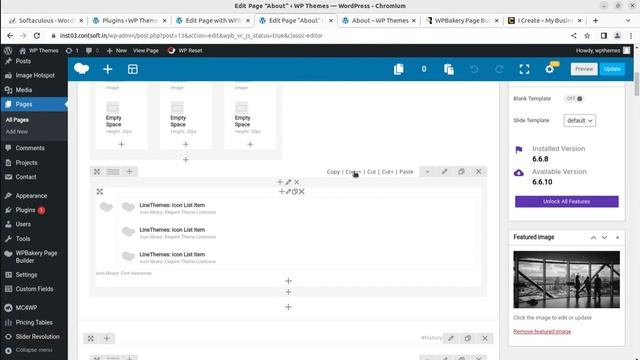This screenshot has height=360, width=640.
Task: Open All Pages submenu item
Action: [x=17, y=120]
